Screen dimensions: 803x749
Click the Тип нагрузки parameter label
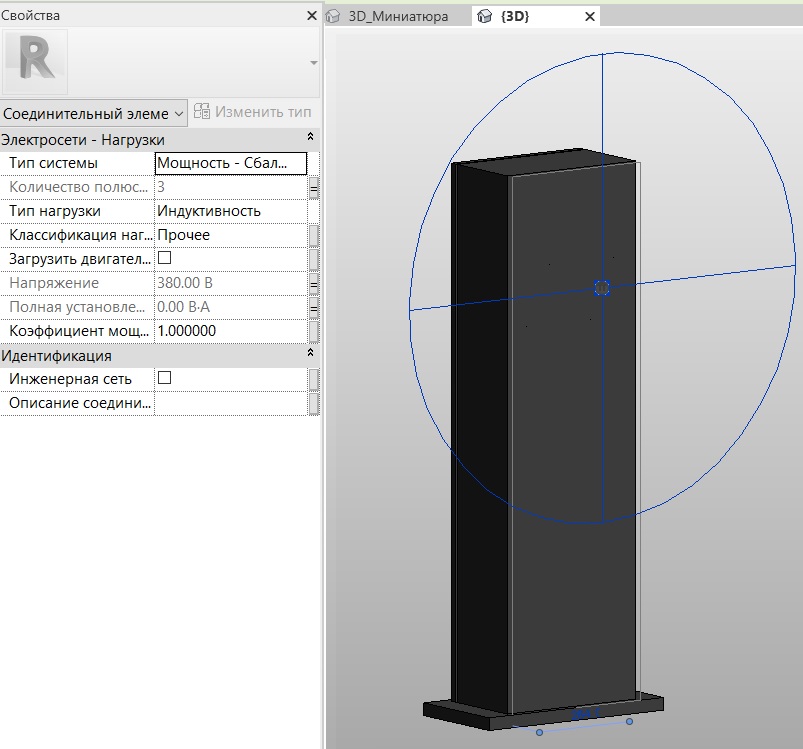point(55,211)
